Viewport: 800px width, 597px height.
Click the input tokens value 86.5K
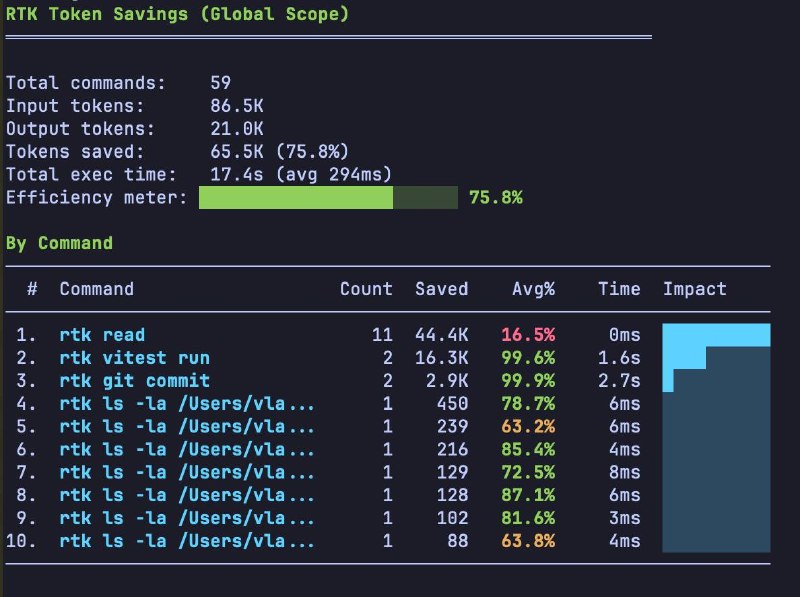coord(237,106)
